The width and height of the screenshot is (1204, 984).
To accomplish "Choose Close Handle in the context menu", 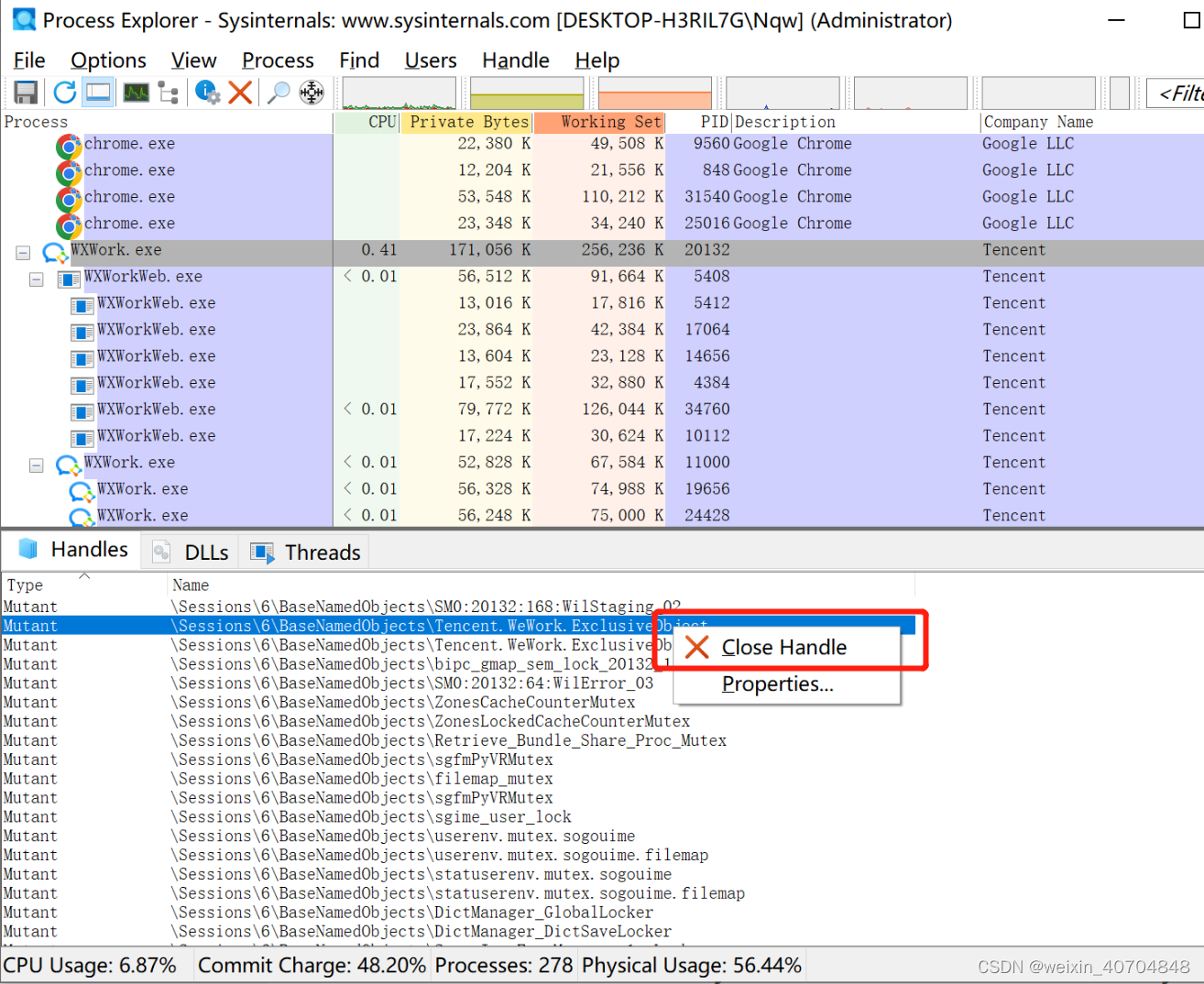I will [787, 648].
